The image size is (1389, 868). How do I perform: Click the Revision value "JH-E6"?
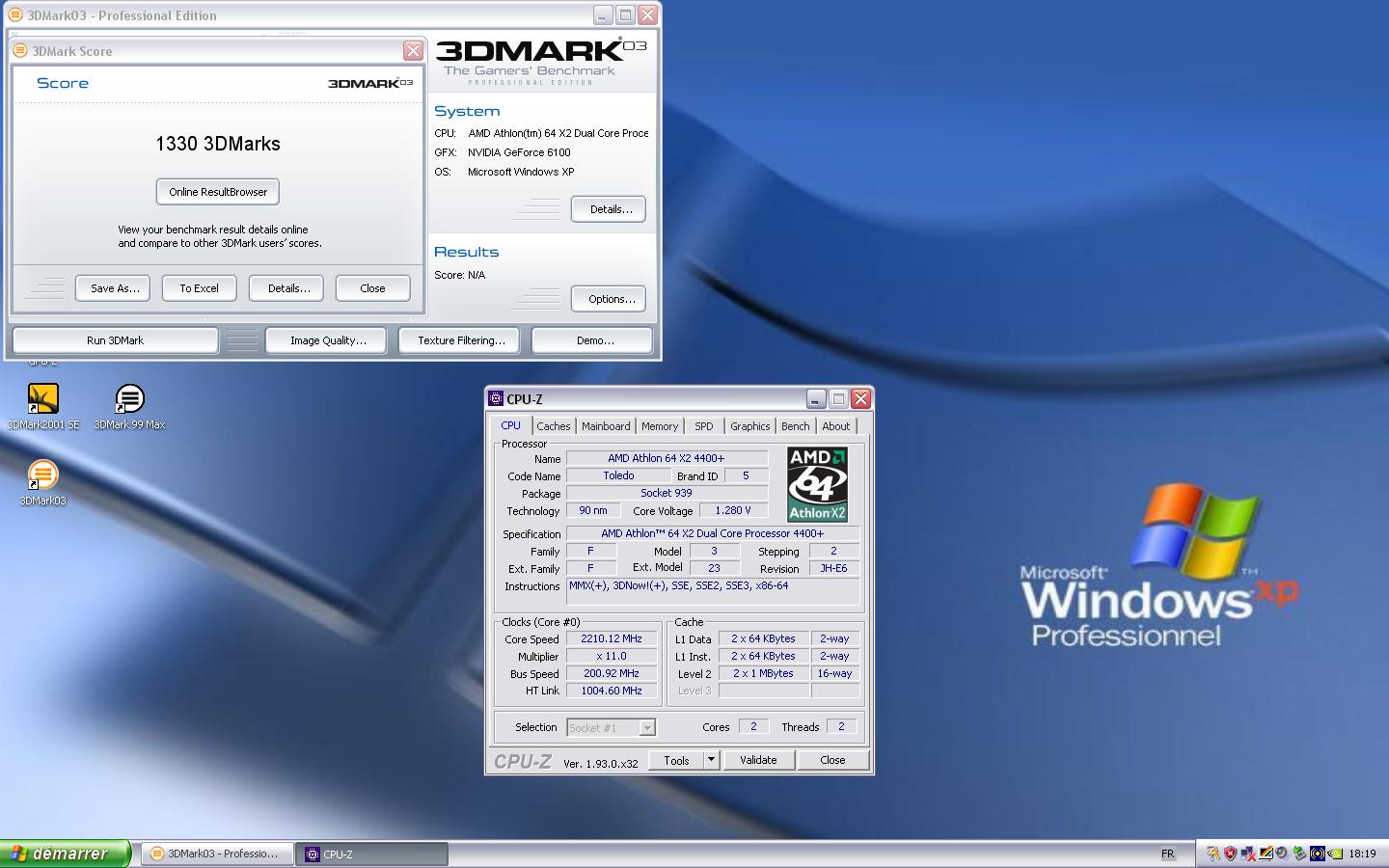pyautogui.click(x=833, y=568)
